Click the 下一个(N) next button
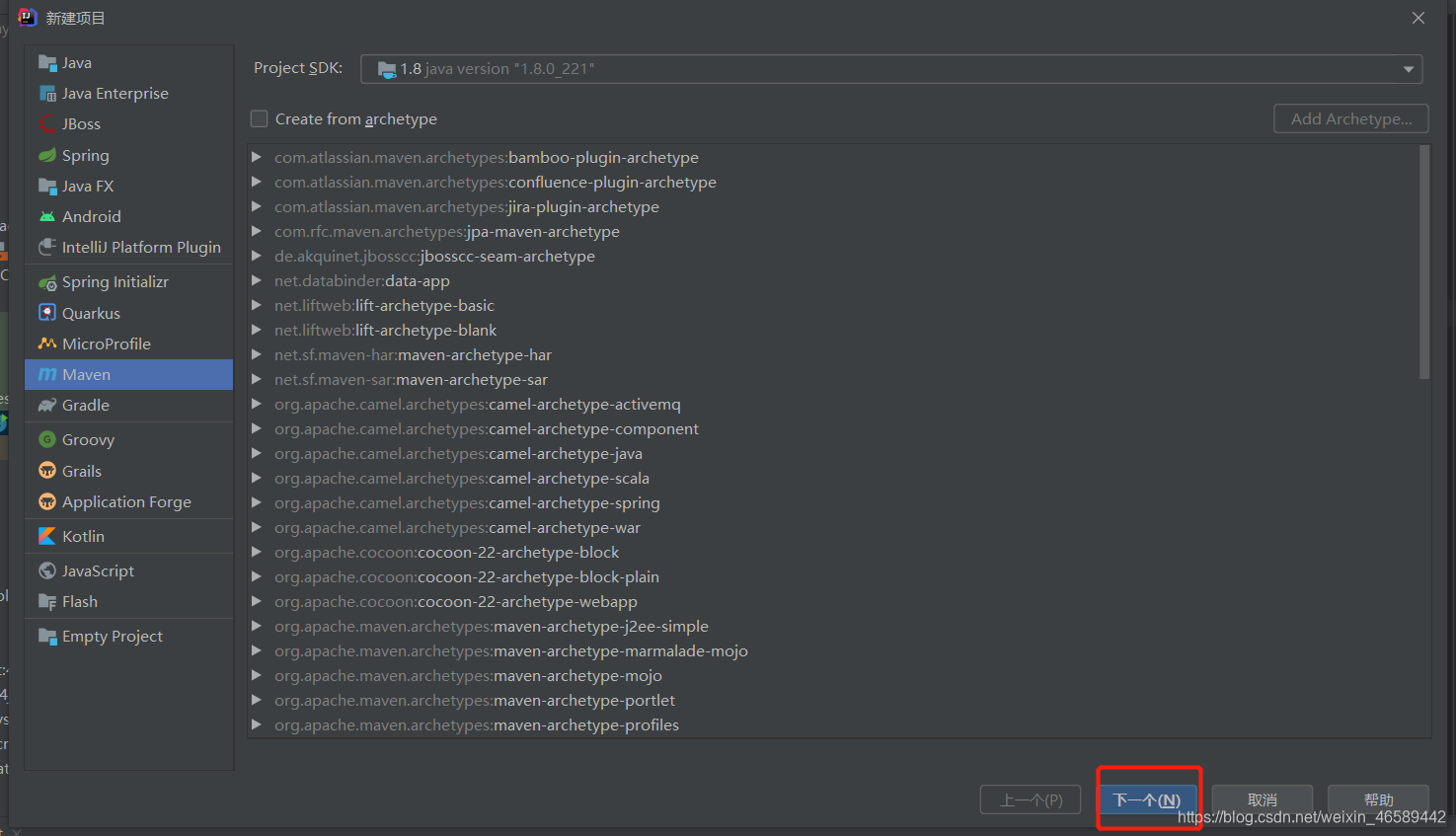The width and height of the screenshot is (1456, 836). [1147, 799]
